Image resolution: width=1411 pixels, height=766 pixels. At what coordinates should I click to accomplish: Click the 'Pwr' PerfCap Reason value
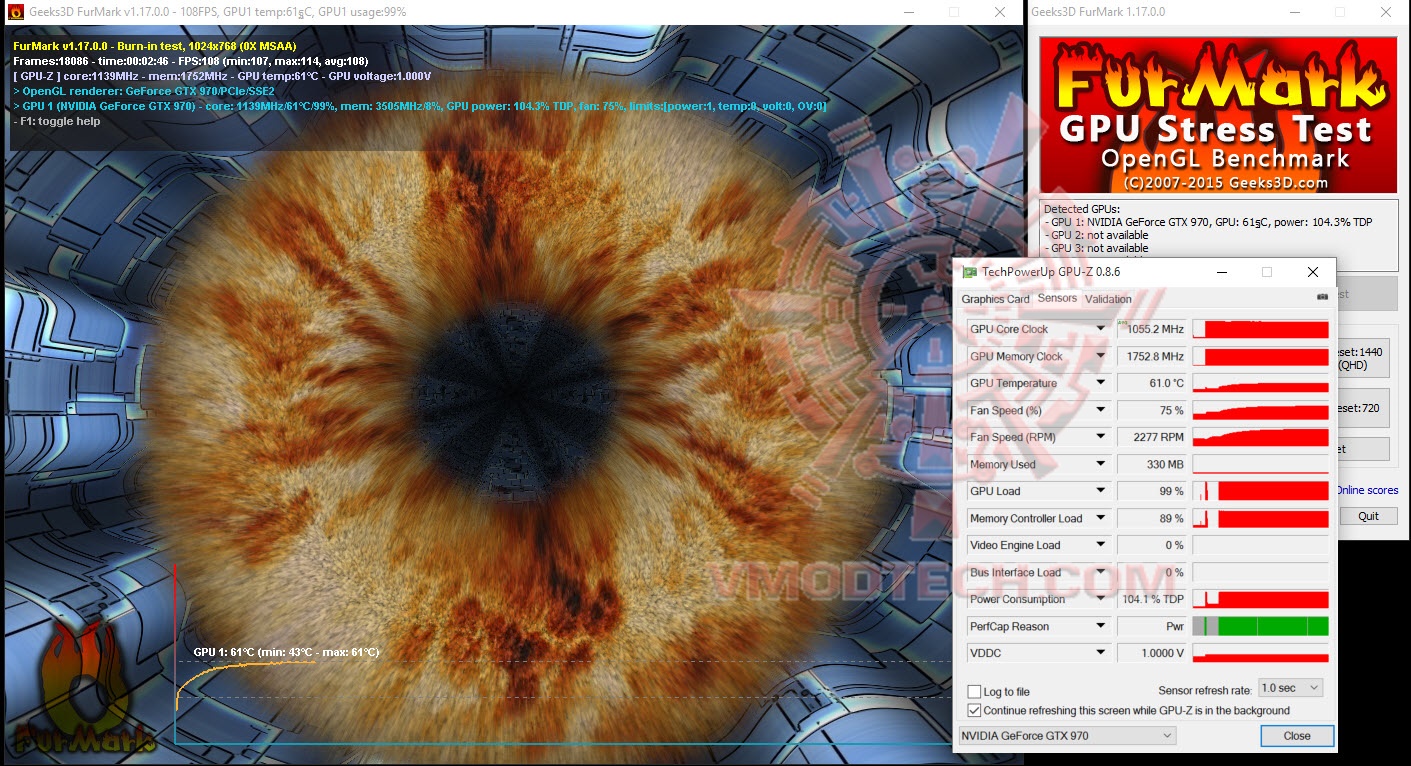point(1174,626)
